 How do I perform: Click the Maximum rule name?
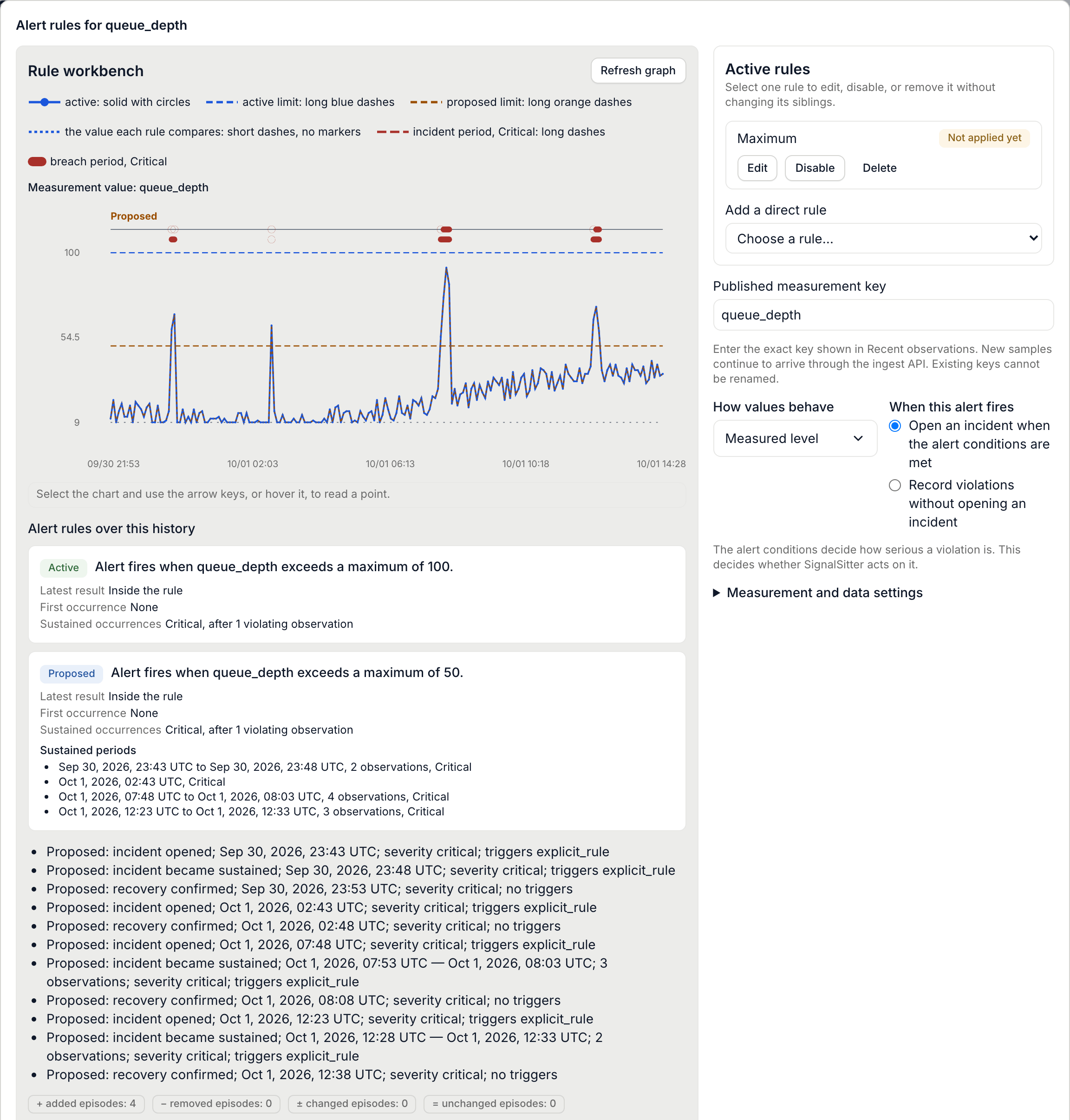pos(767,138)
